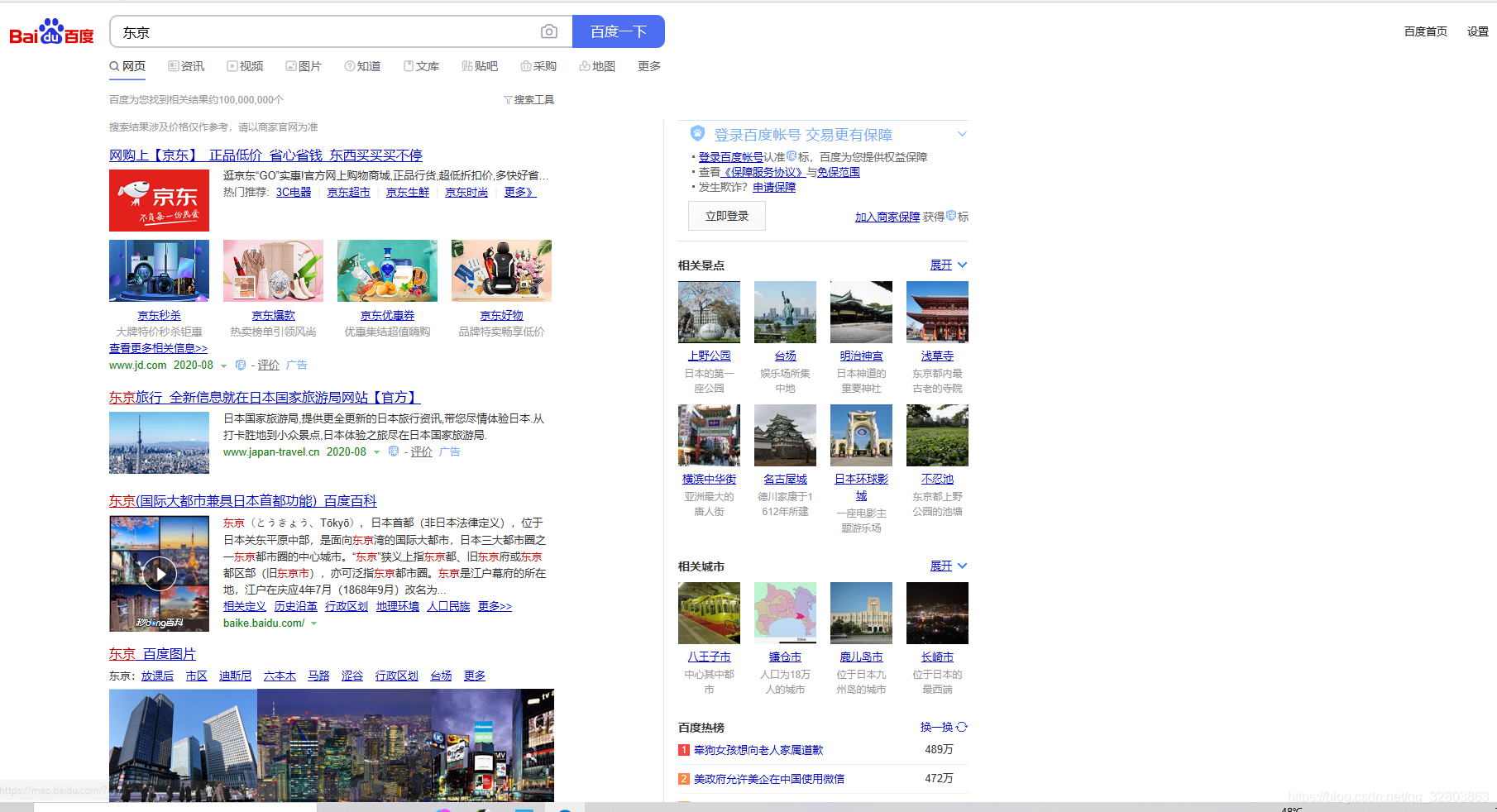1497x812 pixels.
Task: Click 查看更多相关信息 link
Action: click(x=158, y=348)
